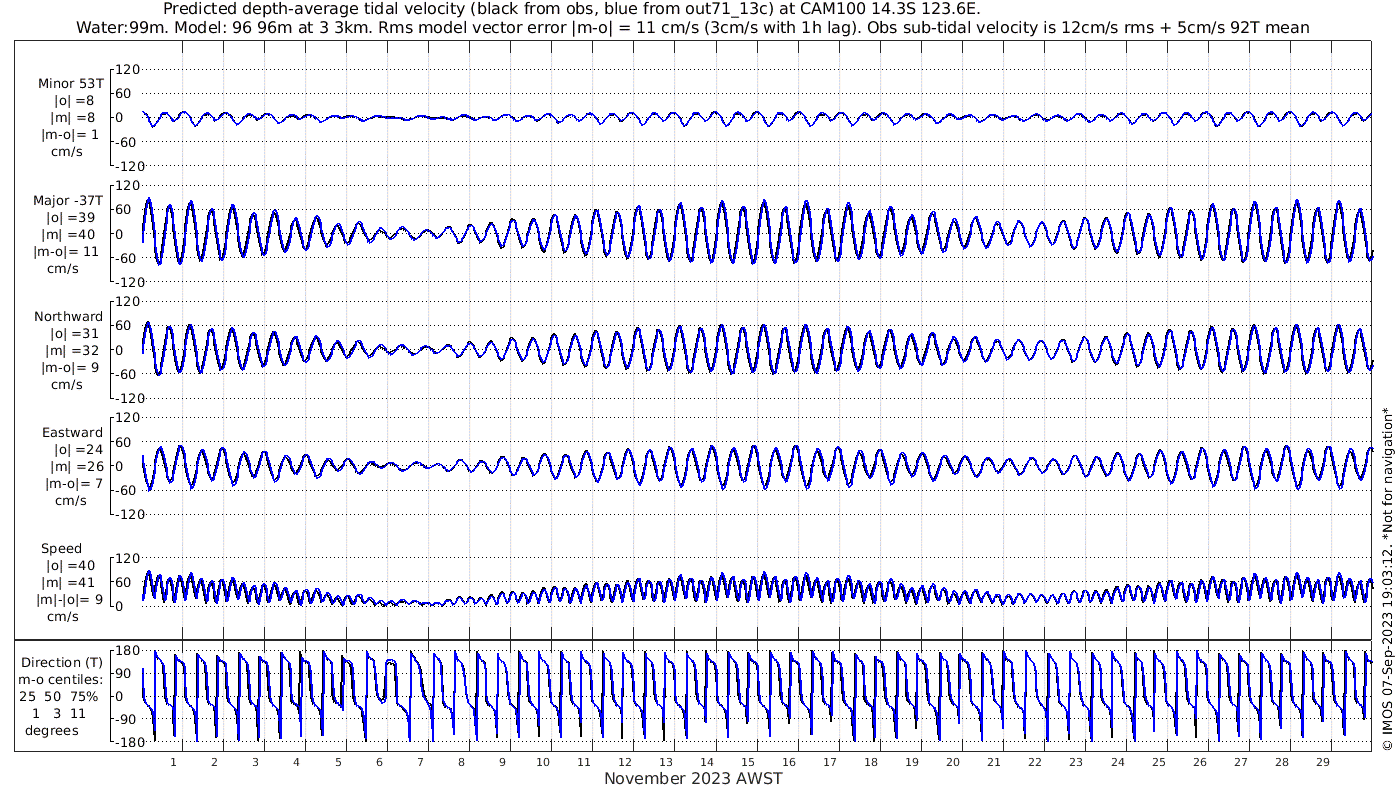Select the "Speed" panel label
Screen dimensions: 1400x800
coord(61,549)
